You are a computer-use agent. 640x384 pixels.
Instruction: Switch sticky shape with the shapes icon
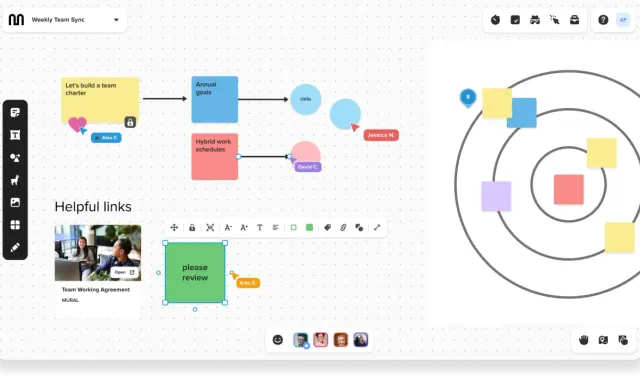(359, 228)
